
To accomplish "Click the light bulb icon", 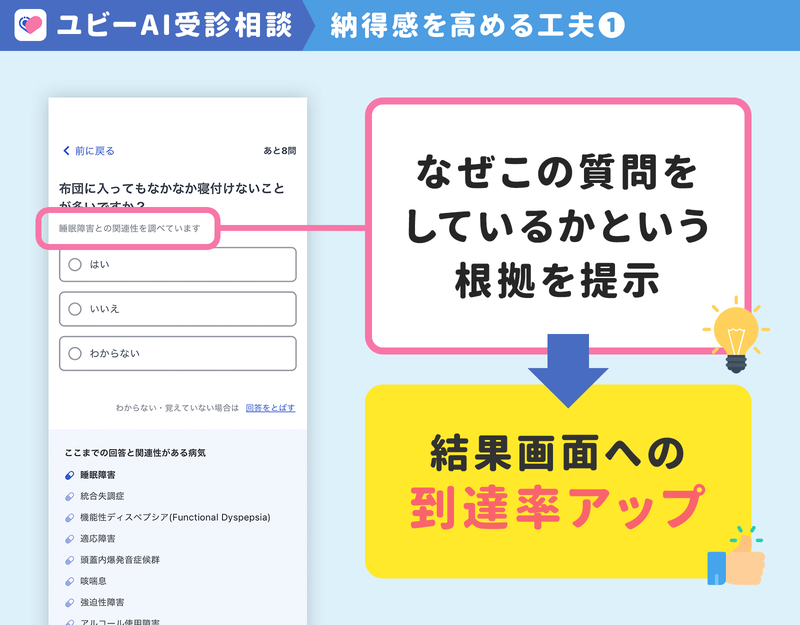I will click(x=736, y=335).
